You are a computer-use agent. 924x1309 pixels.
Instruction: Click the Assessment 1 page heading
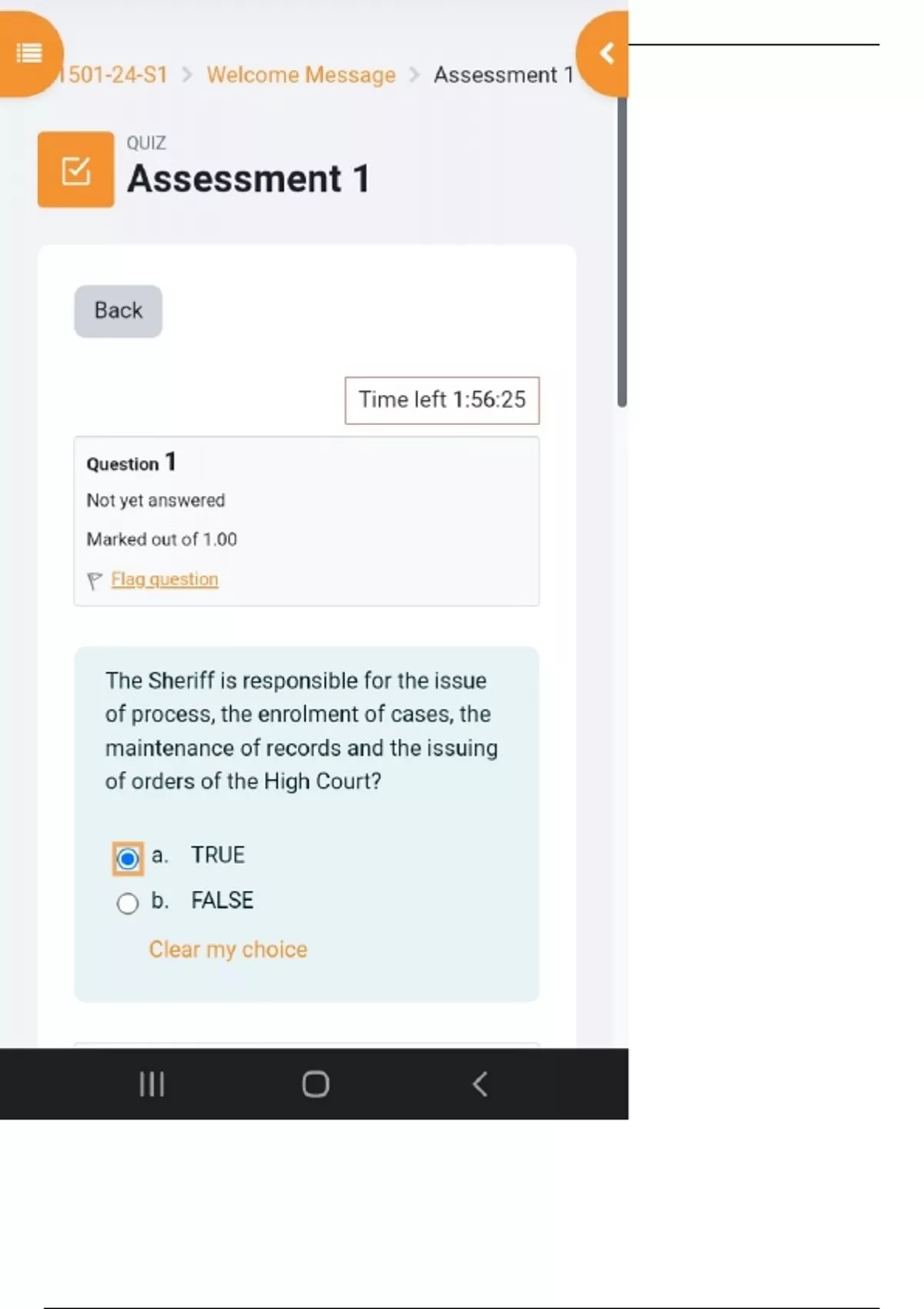pos(248,179)
